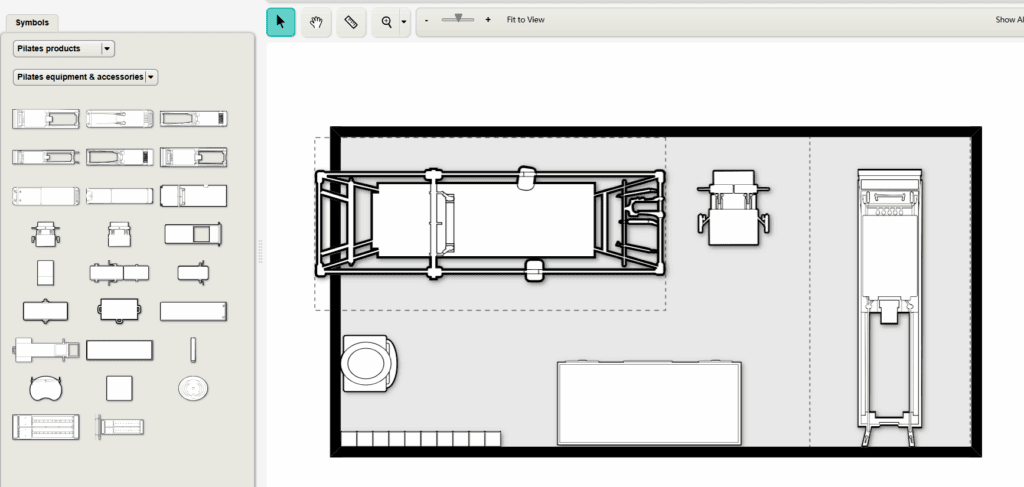Open the zoom tool dropdown arrow
The width and height of the screenshot is (1024, 487).
coord(404,21)
